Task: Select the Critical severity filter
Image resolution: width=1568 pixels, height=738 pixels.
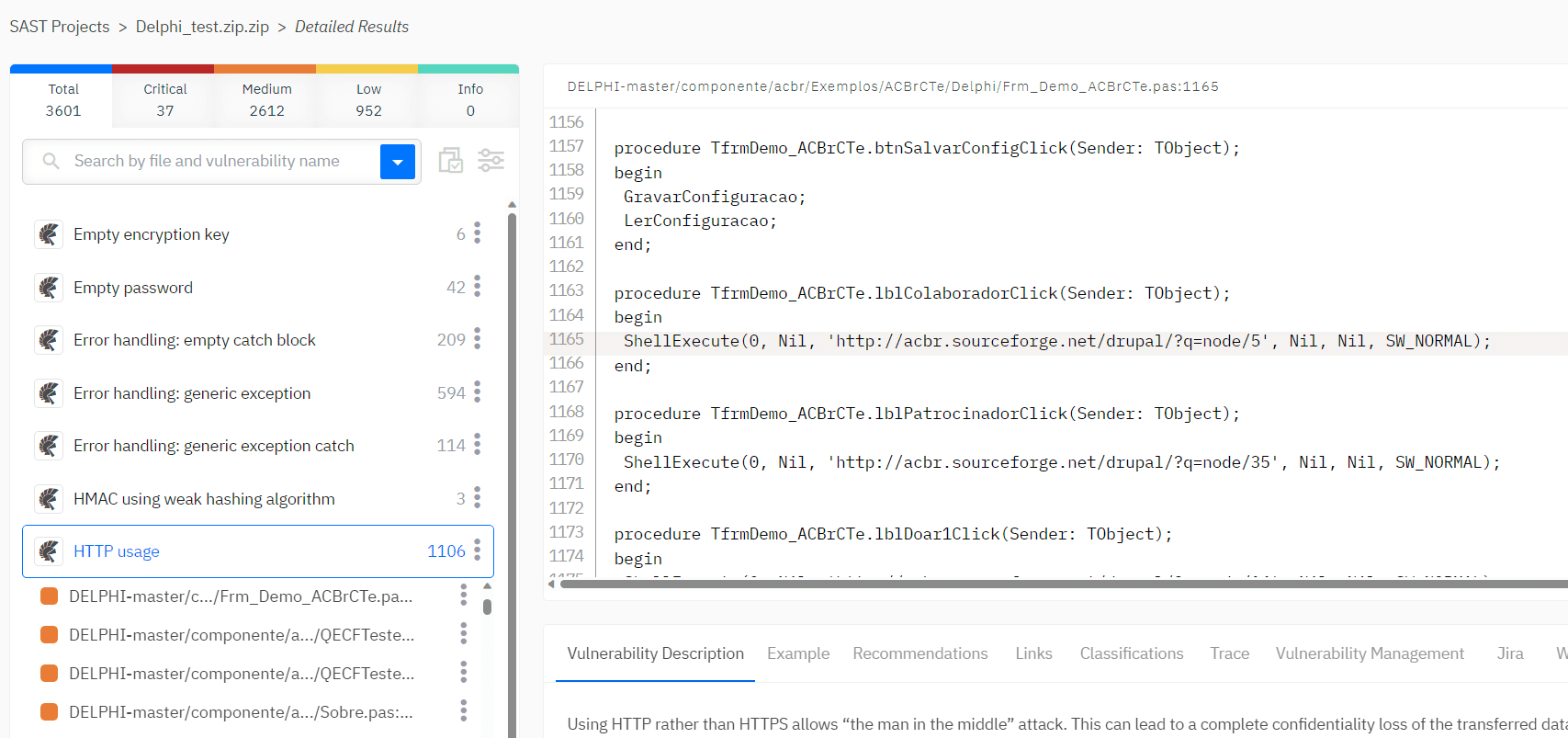Action: 164,99
